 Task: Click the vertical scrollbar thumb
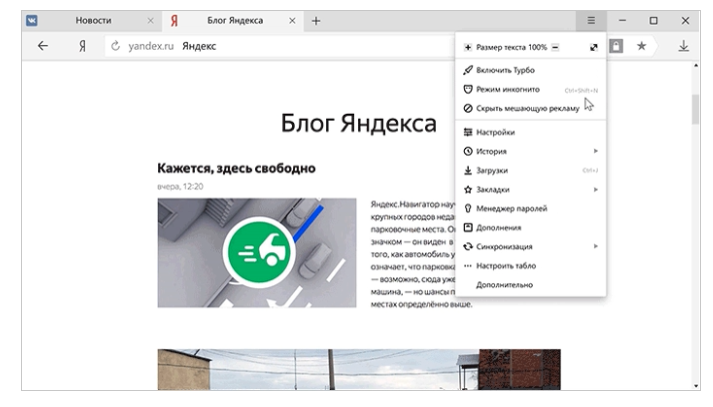pyautogui.click(x=696, y=109)
